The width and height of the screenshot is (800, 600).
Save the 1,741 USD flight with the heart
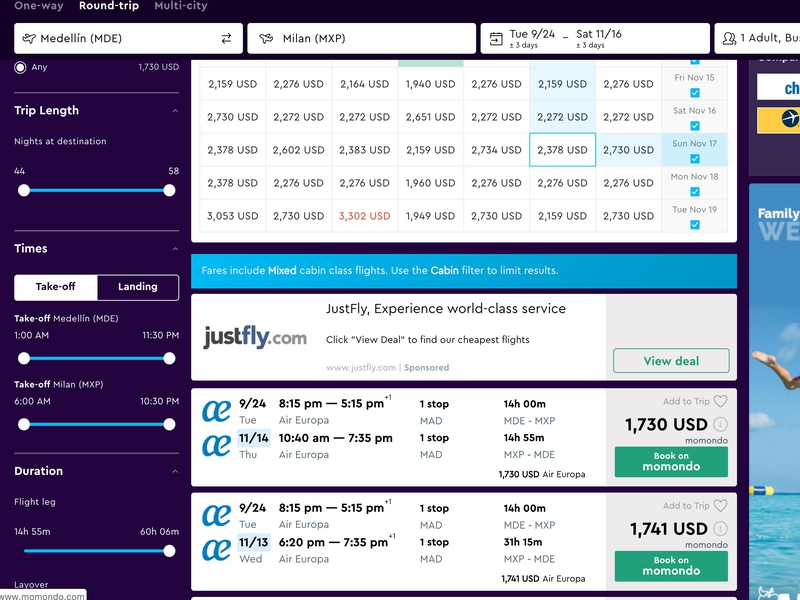pos(720,506)
